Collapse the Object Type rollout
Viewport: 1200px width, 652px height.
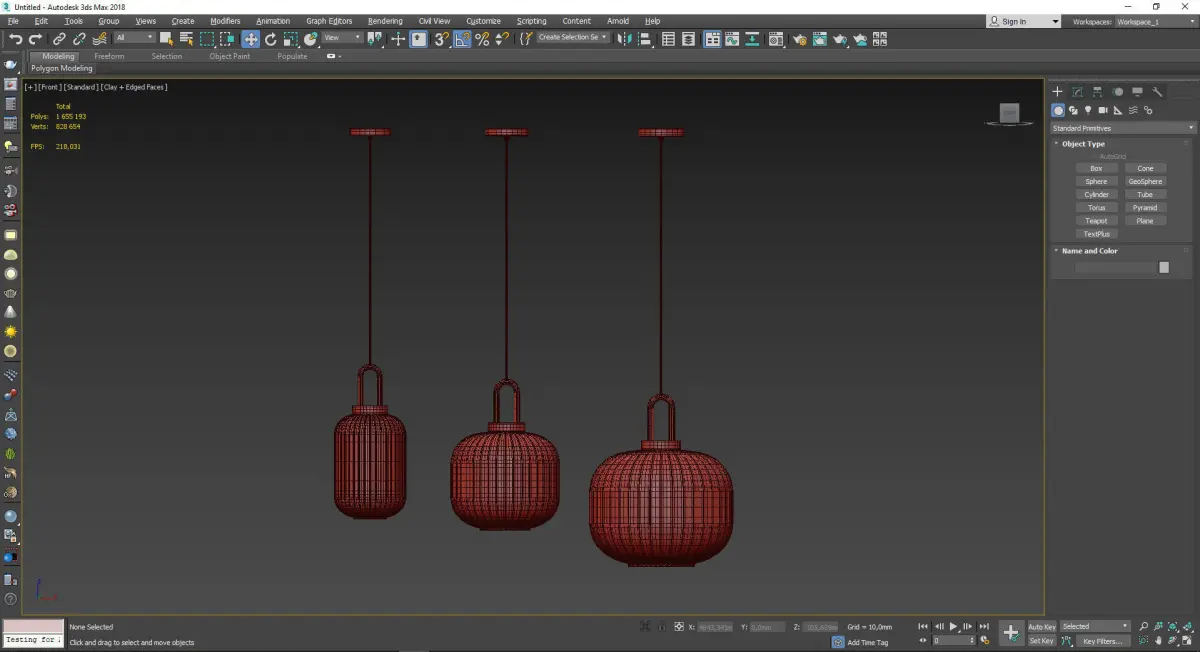click(x=1083, y=144)
